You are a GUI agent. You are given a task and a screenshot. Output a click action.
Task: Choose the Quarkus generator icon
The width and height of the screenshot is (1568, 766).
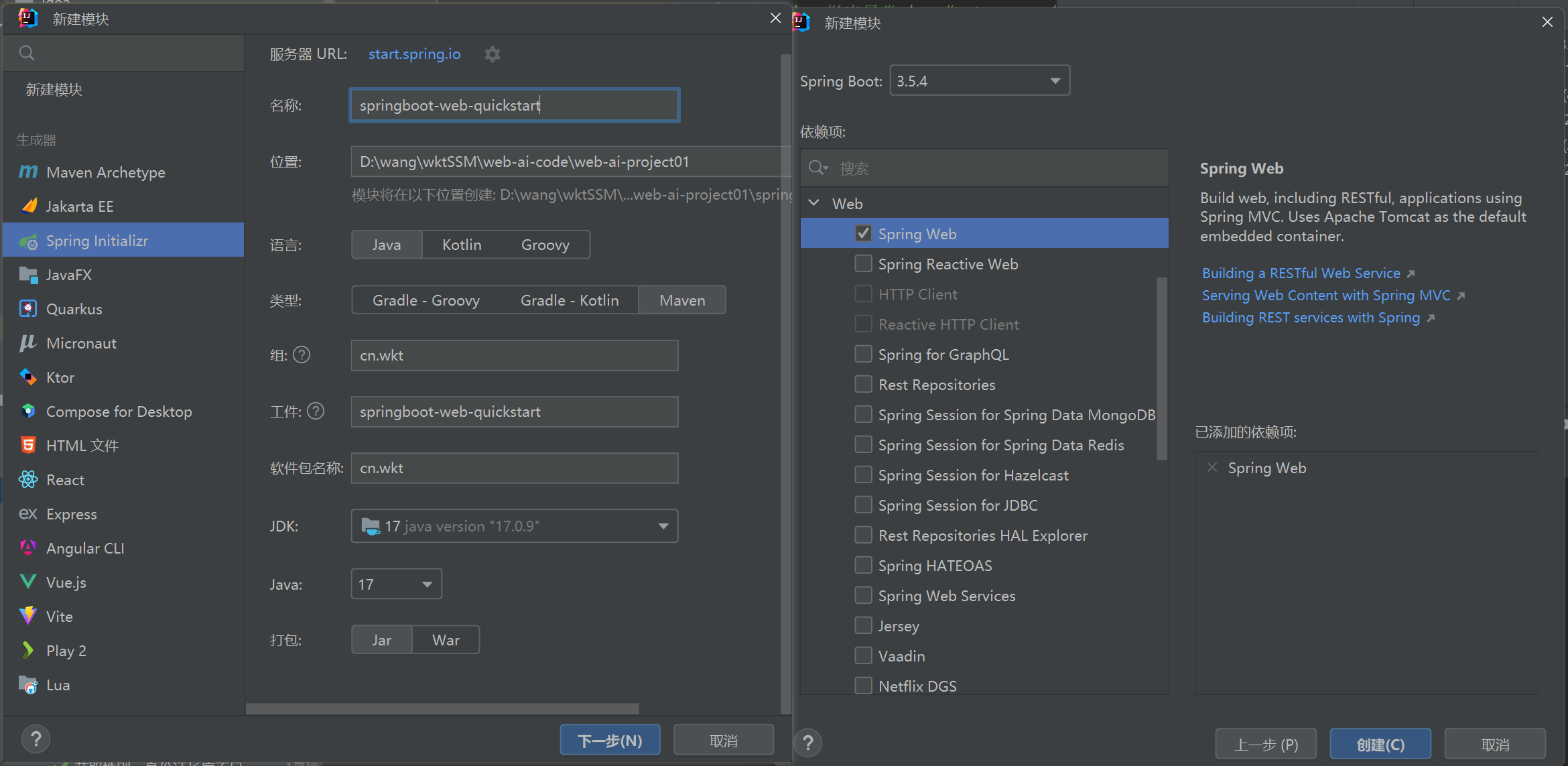(x=28, y=309)
